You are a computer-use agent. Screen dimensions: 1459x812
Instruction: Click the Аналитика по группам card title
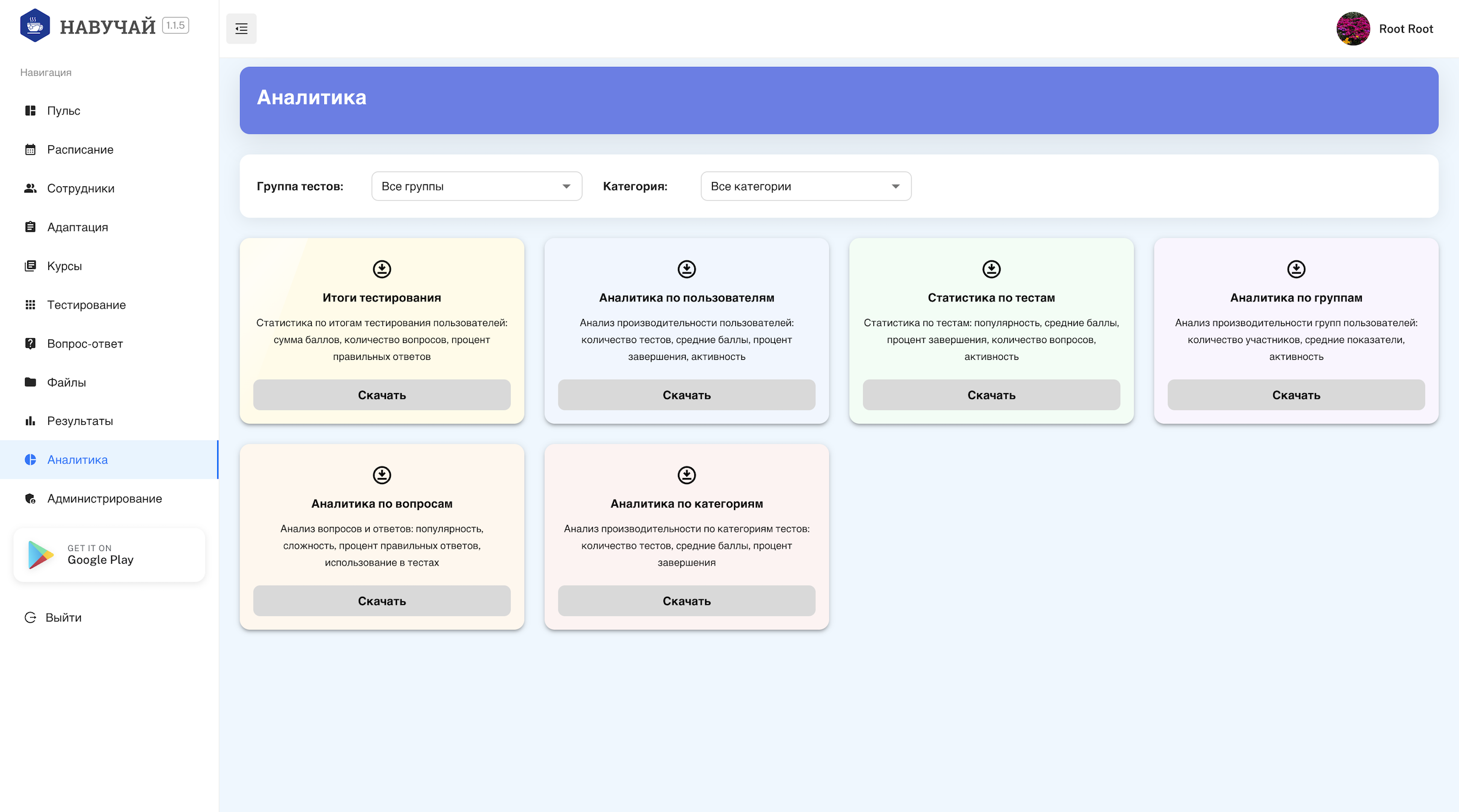coord(1296,298)
